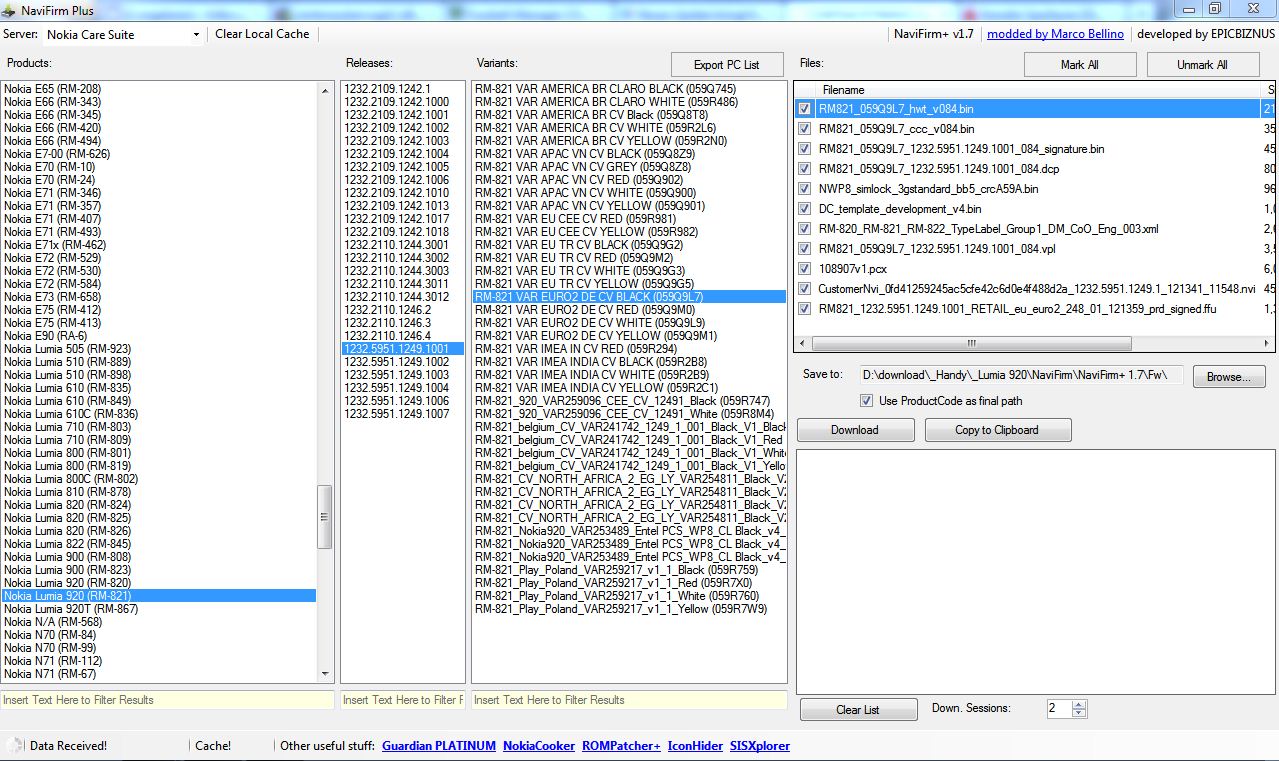1279x761 pixels.
Task: Decrease Down. Sessions with the down arrow
Action: [x=1078, y=714]
